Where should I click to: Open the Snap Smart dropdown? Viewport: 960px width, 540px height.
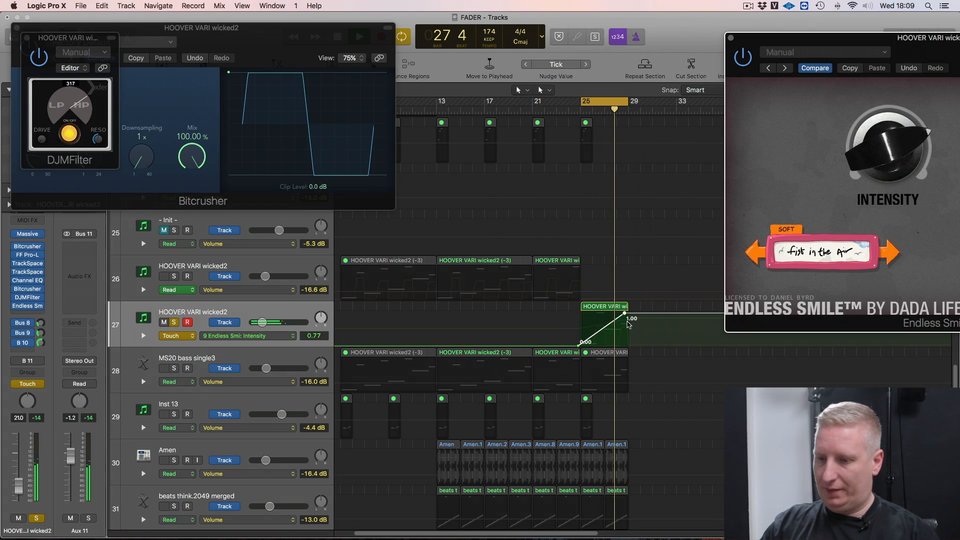[703, 90]
